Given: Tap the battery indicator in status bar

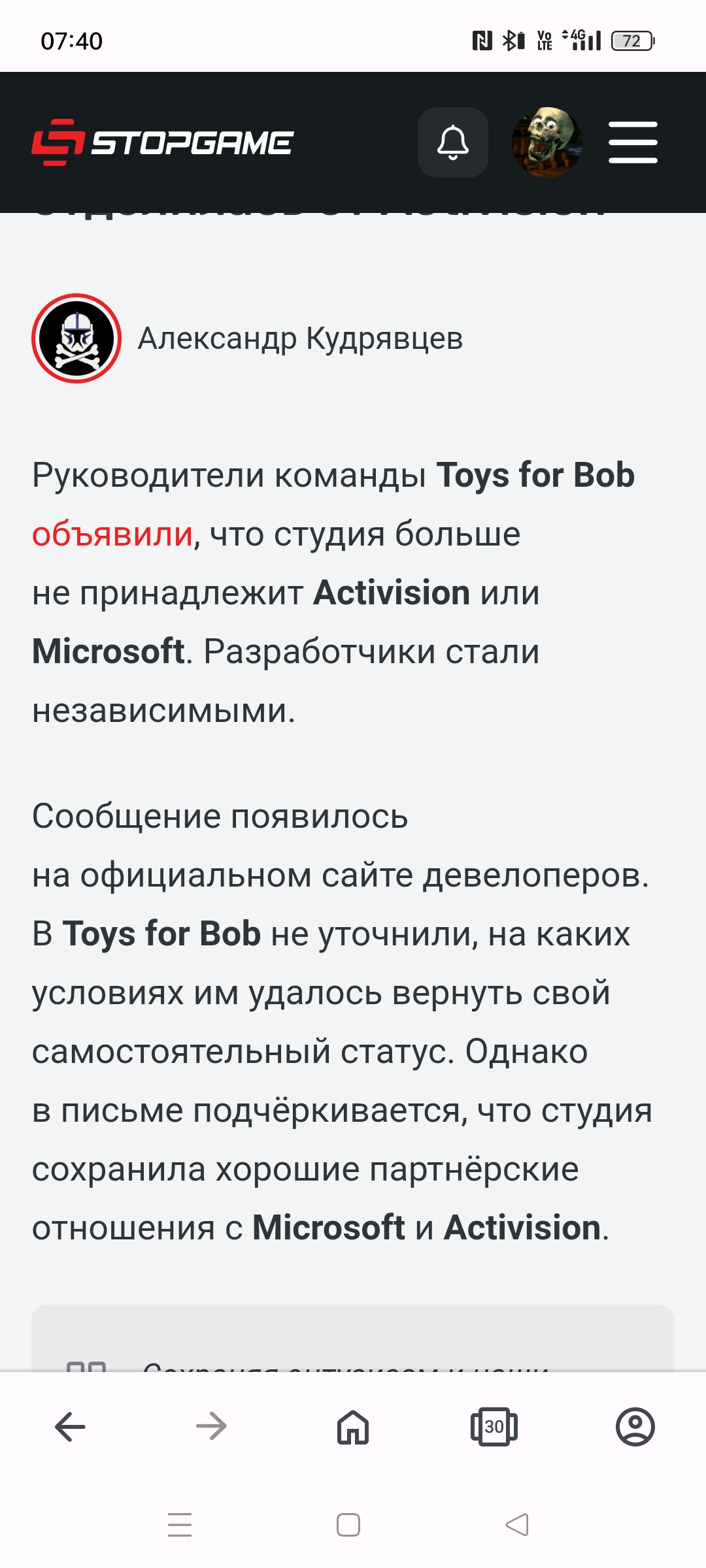Looking at the screenshot, I should [x=633, y=41].
